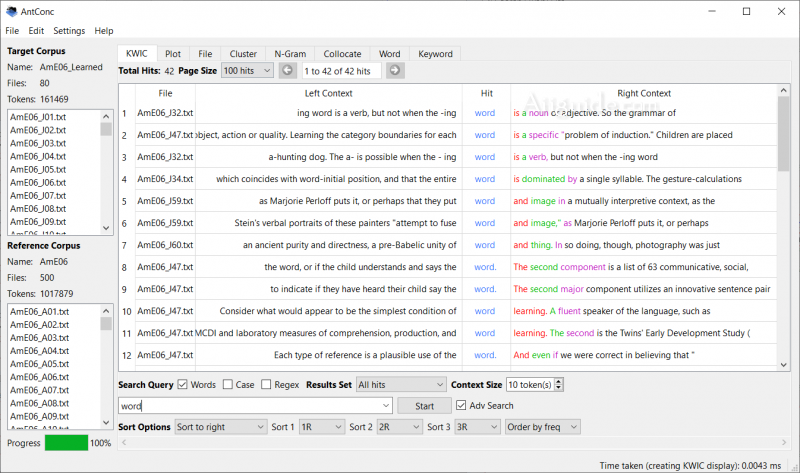The image size is (800, 473).
Task: Switch to the Keyword tab
Action: point(435,54)
